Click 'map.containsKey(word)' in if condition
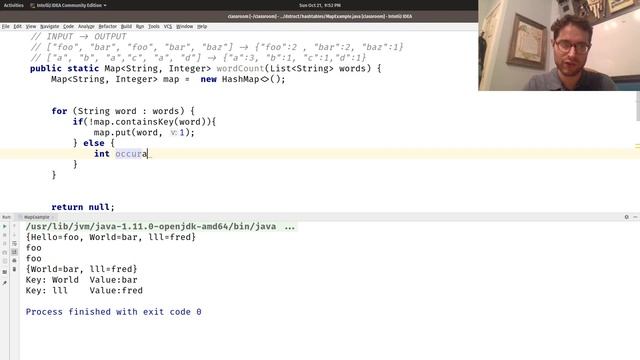This screenshot has width=640, height=360. pos(153,122)
